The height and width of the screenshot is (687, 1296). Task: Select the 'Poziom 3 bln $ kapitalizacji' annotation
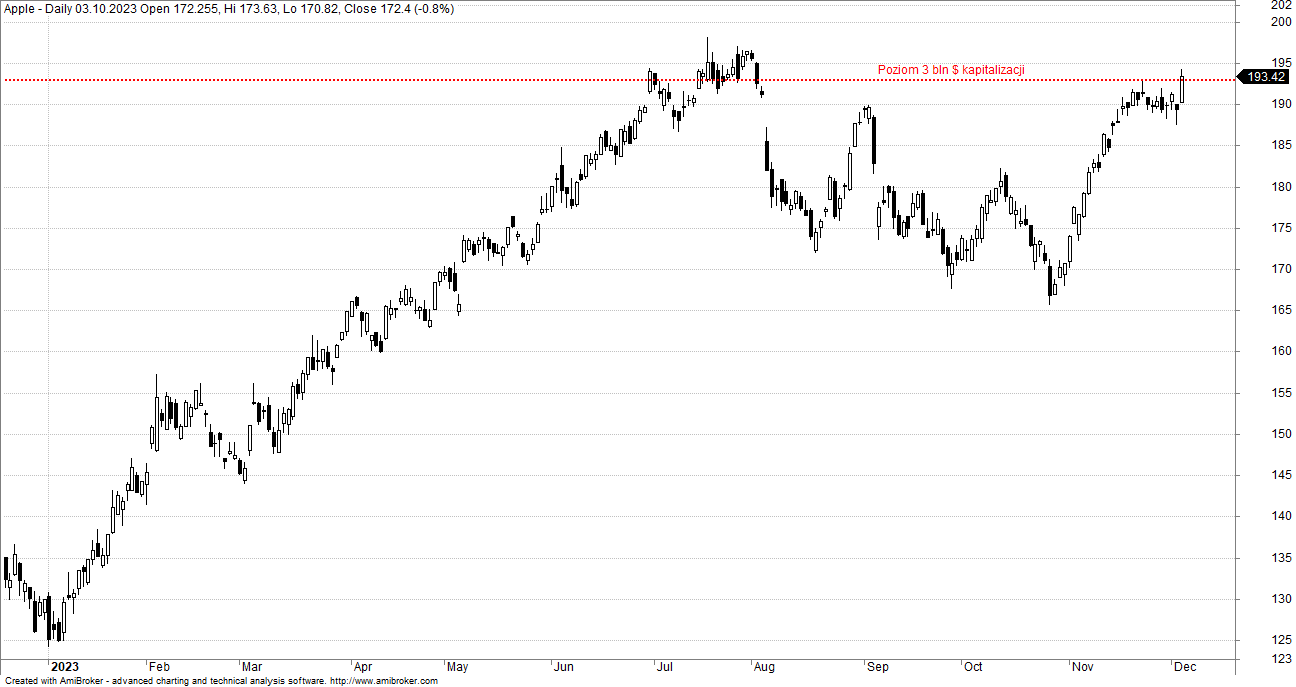pos(951,70)
